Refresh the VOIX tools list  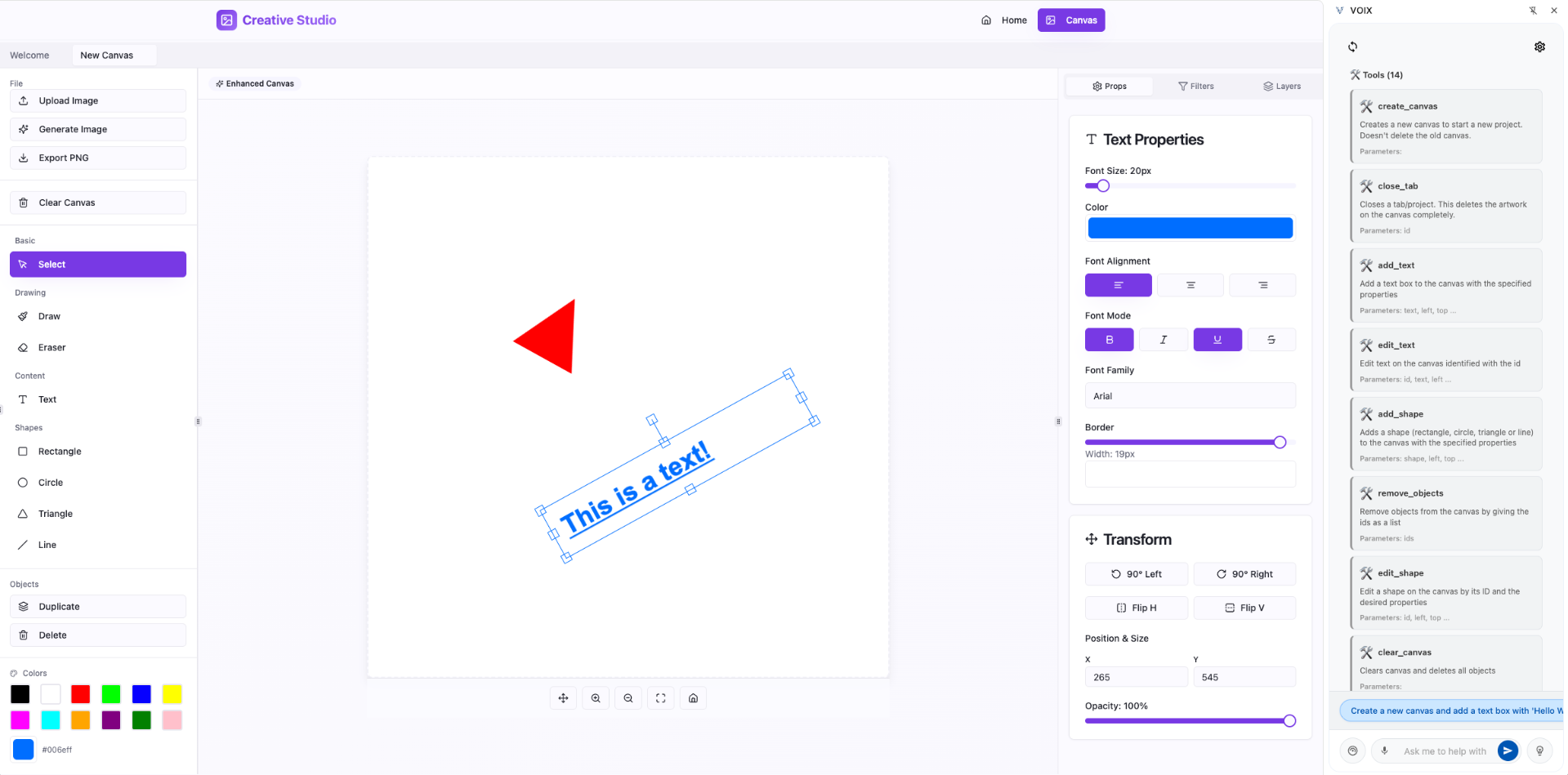coord(1353,47)
